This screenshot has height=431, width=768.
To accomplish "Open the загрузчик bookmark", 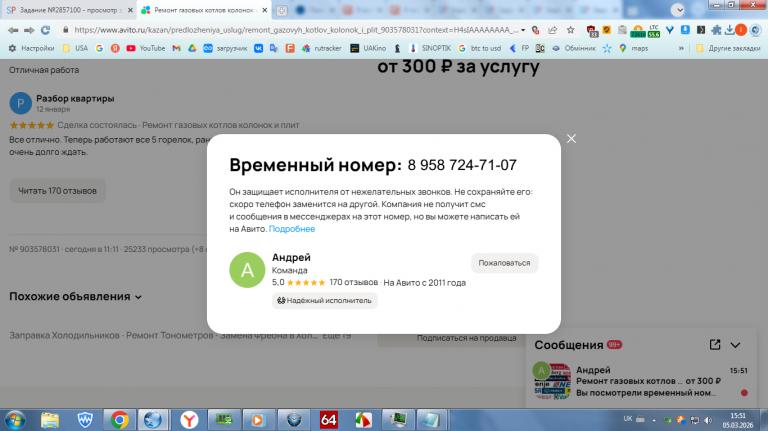I will (x=225, y=48).
